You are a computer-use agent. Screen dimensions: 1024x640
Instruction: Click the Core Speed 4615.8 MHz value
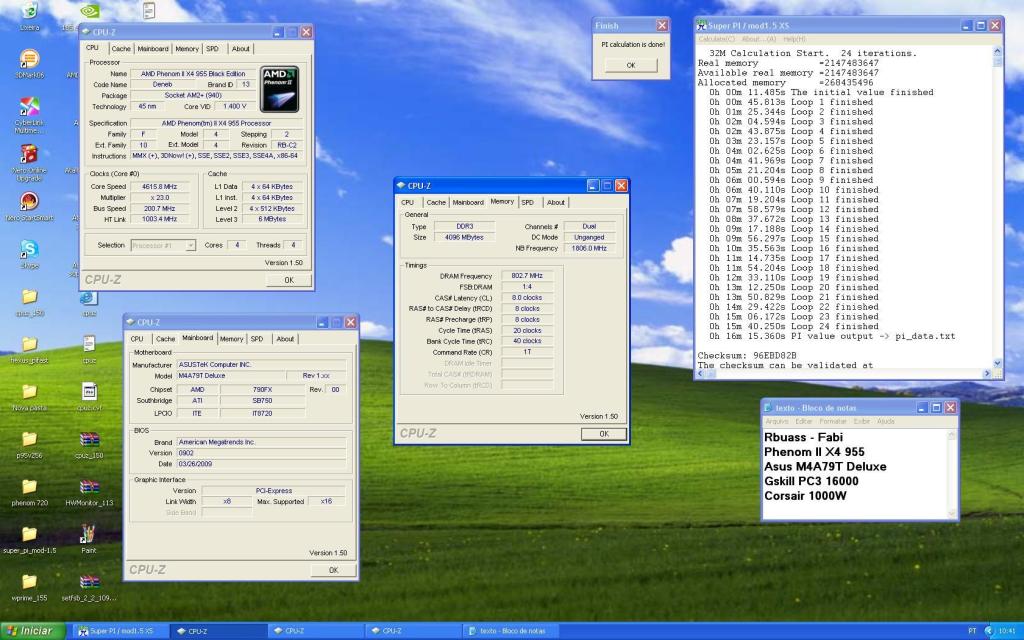pos(159,187)
